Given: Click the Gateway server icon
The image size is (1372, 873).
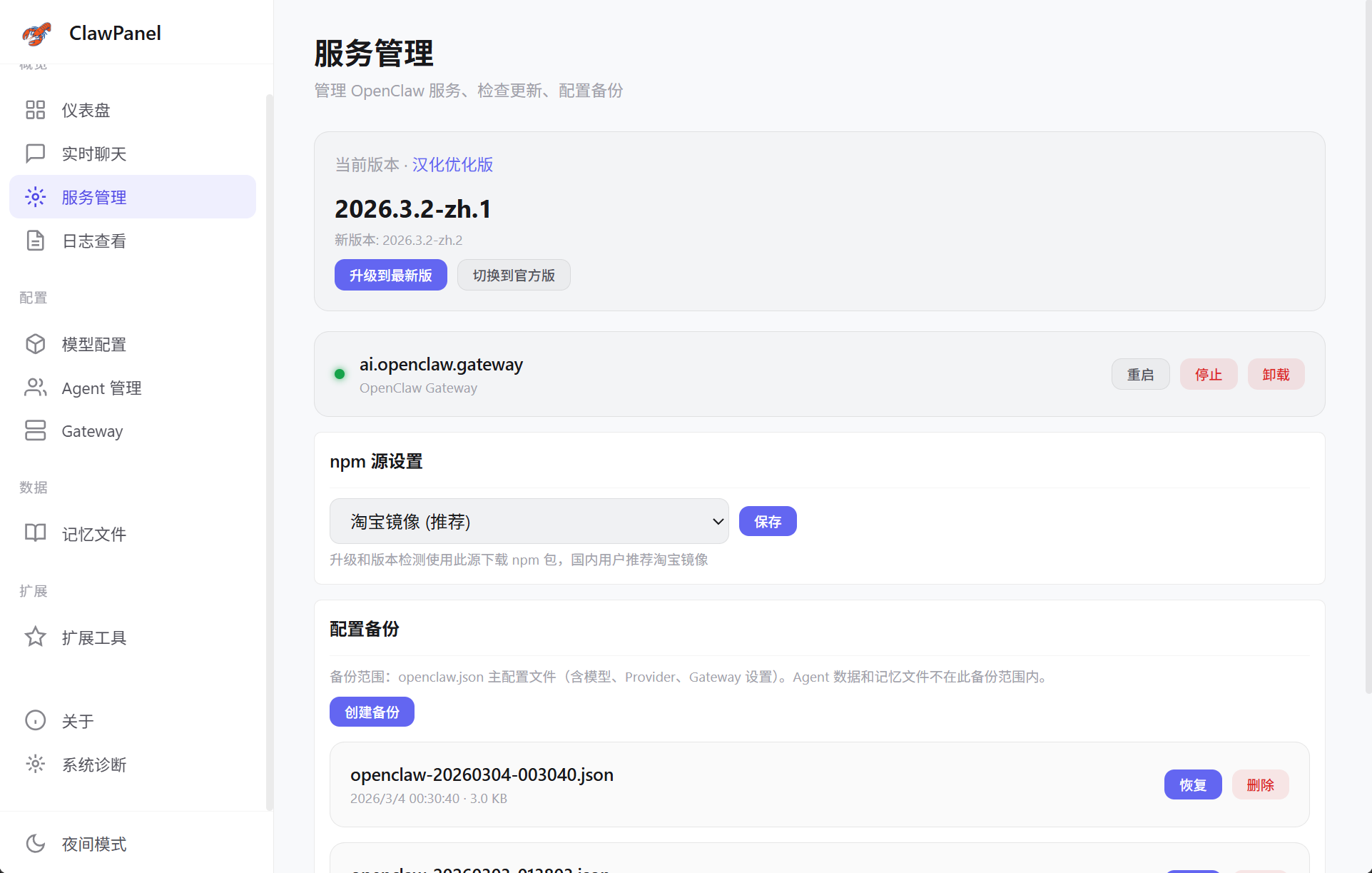Looking at the screenshot, I should (36, 430).
